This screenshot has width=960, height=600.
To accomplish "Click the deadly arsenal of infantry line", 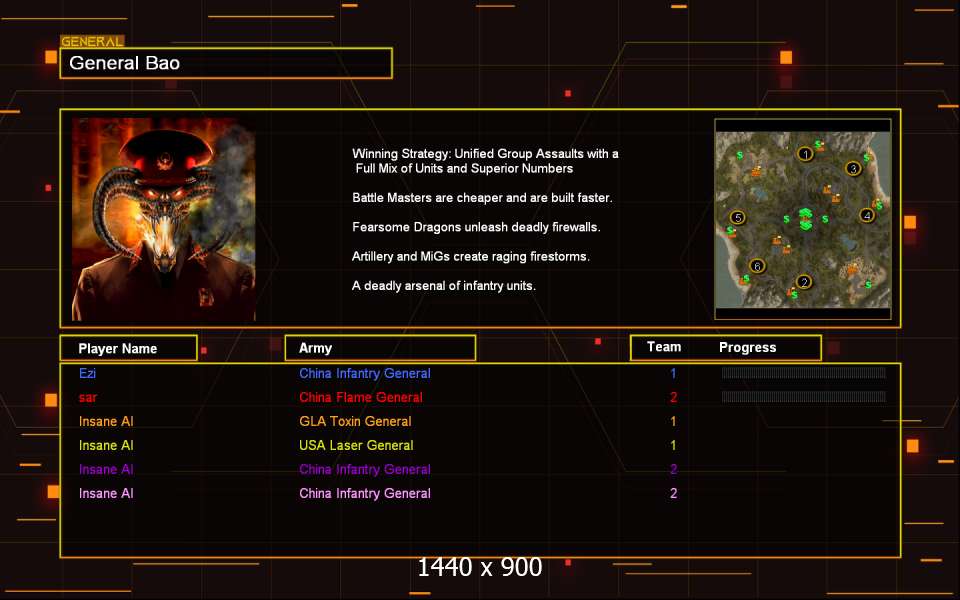I will click(x=444, y=286).
